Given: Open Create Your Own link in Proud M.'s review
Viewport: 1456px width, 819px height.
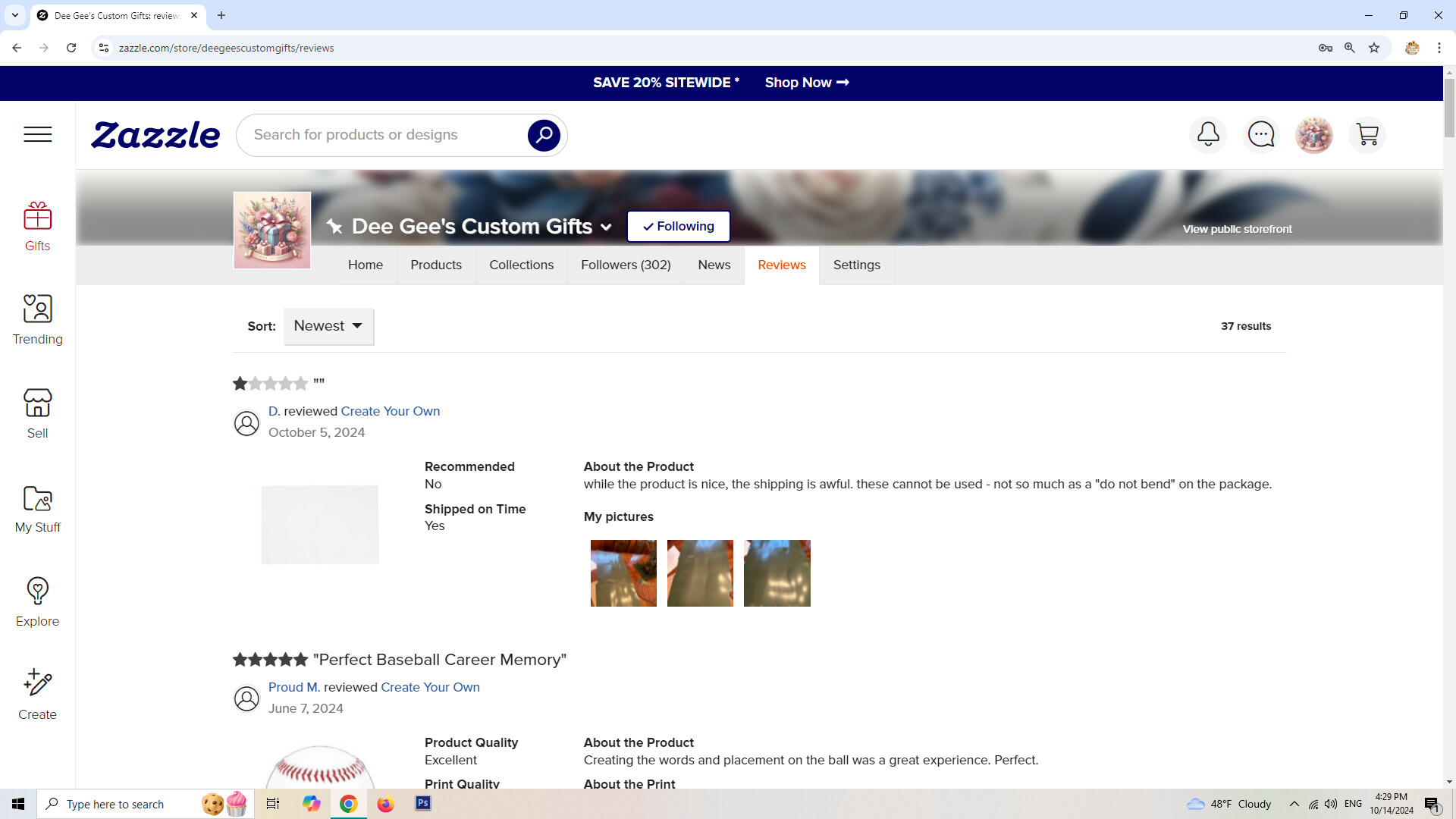Looking at the screenshot, I should tap(430, 687).
